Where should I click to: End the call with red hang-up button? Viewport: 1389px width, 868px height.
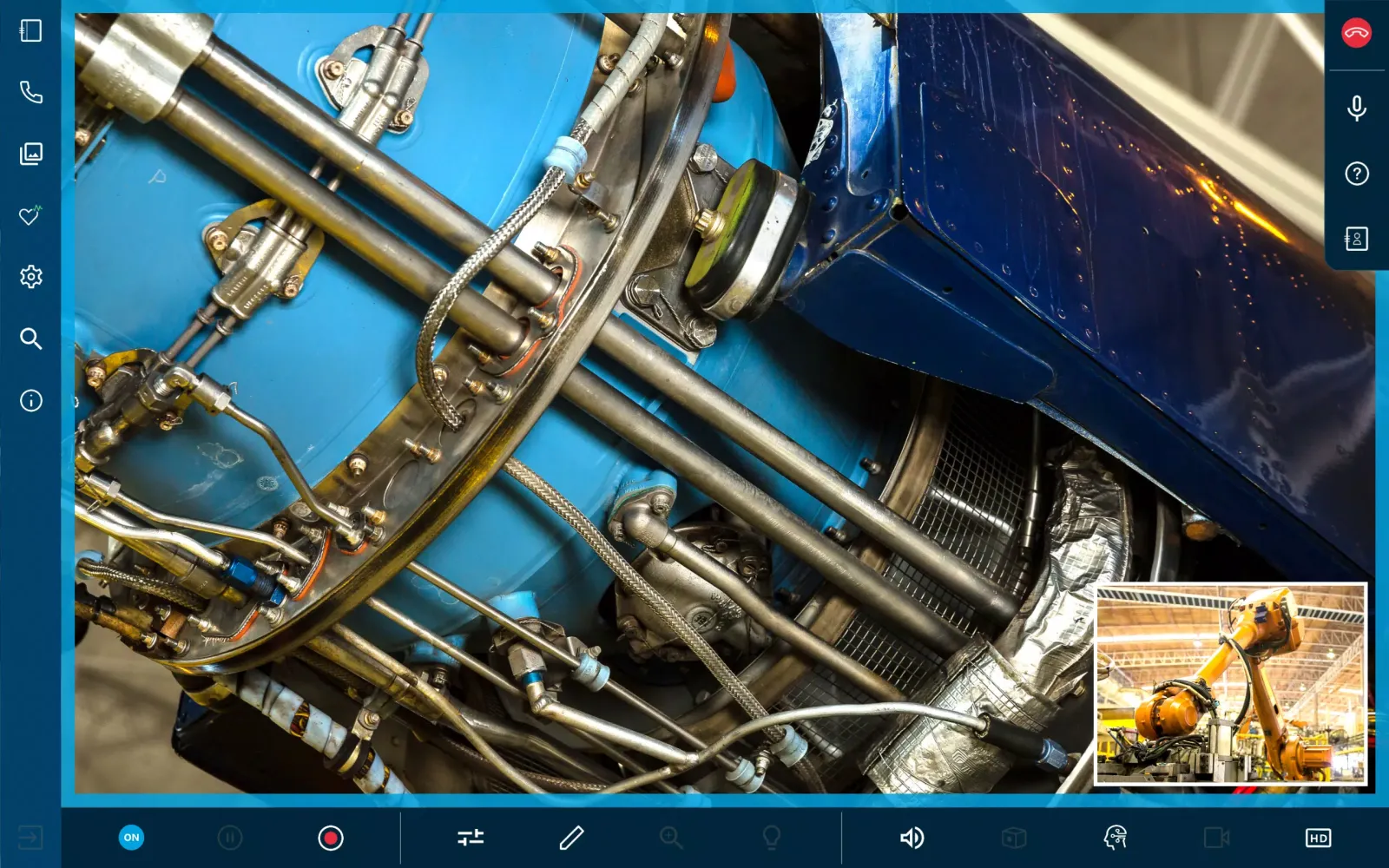pyautogui.click(x=1356, y=33)
